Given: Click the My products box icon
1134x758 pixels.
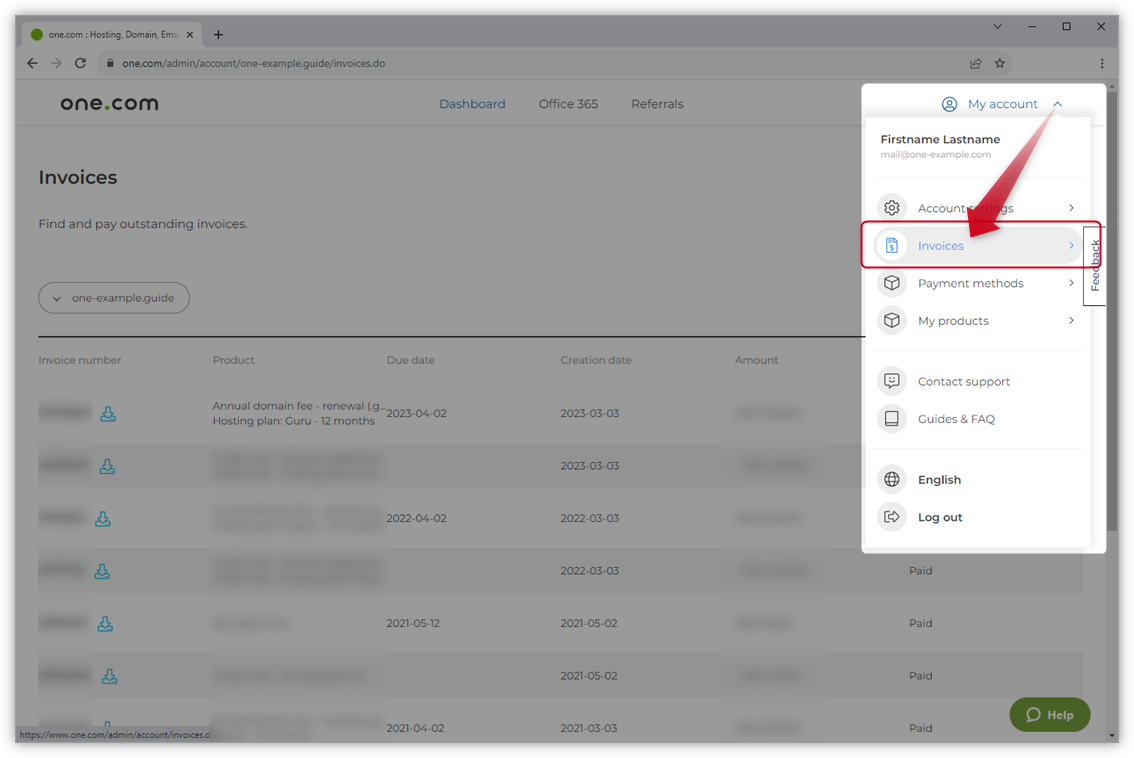Looking at the screenshot, I should click(x=892, y=321).
